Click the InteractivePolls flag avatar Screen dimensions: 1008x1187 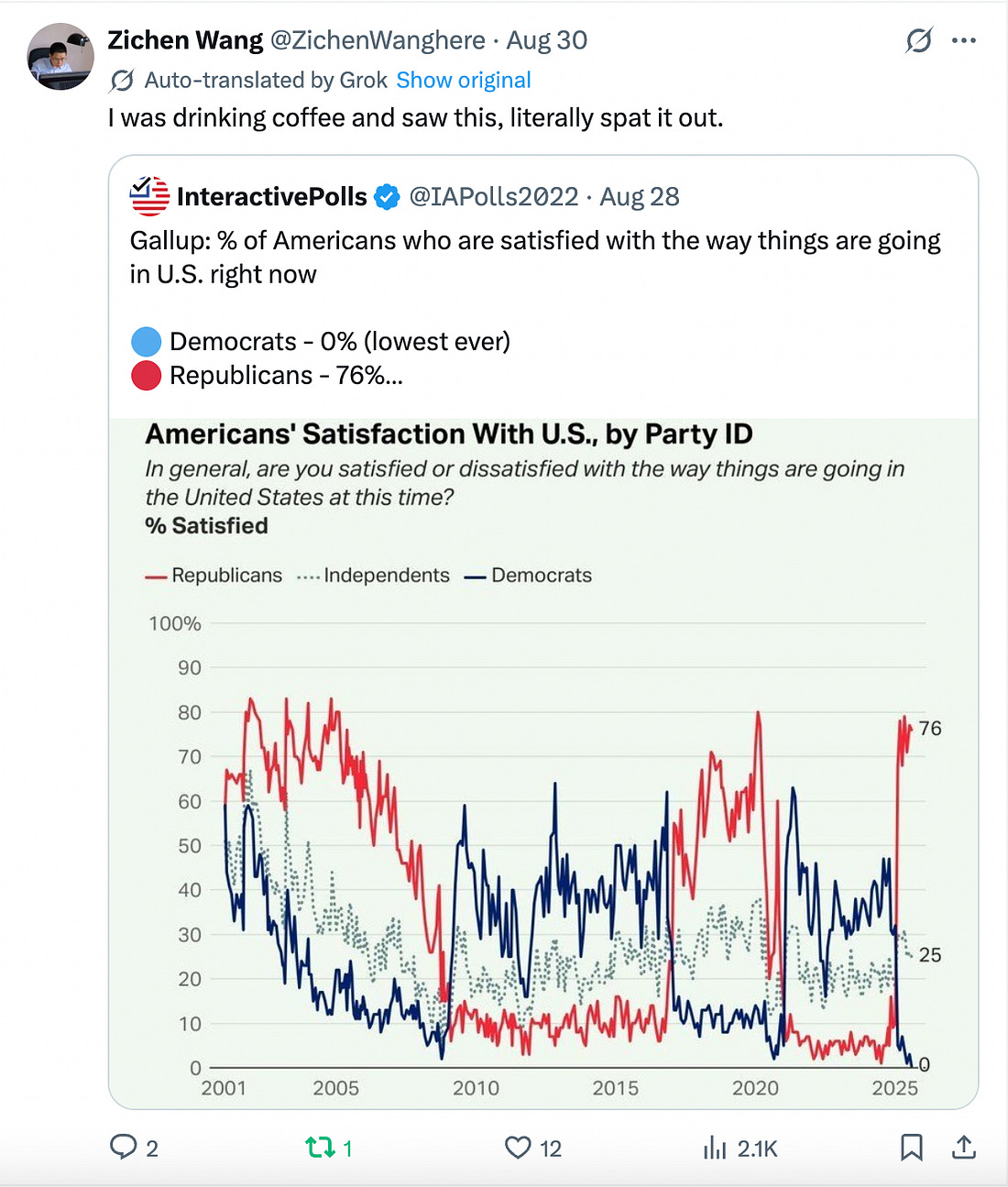pos(149,196)
